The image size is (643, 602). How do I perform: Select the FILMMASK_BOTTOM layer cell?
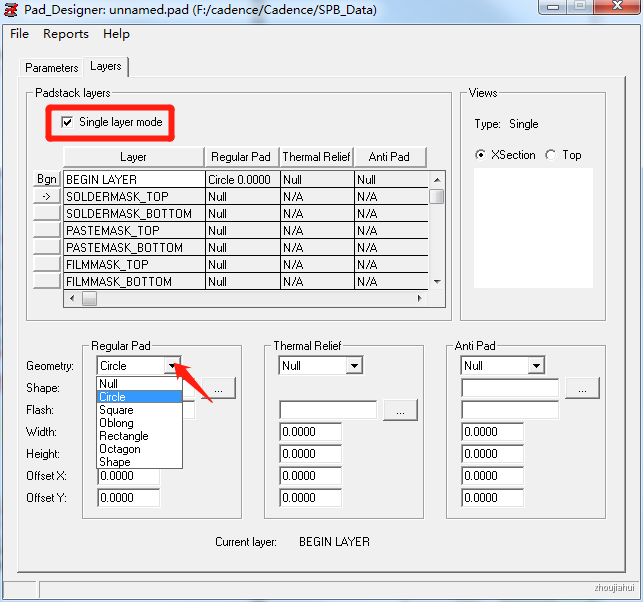pyautogui.click(x=135, y=282)
